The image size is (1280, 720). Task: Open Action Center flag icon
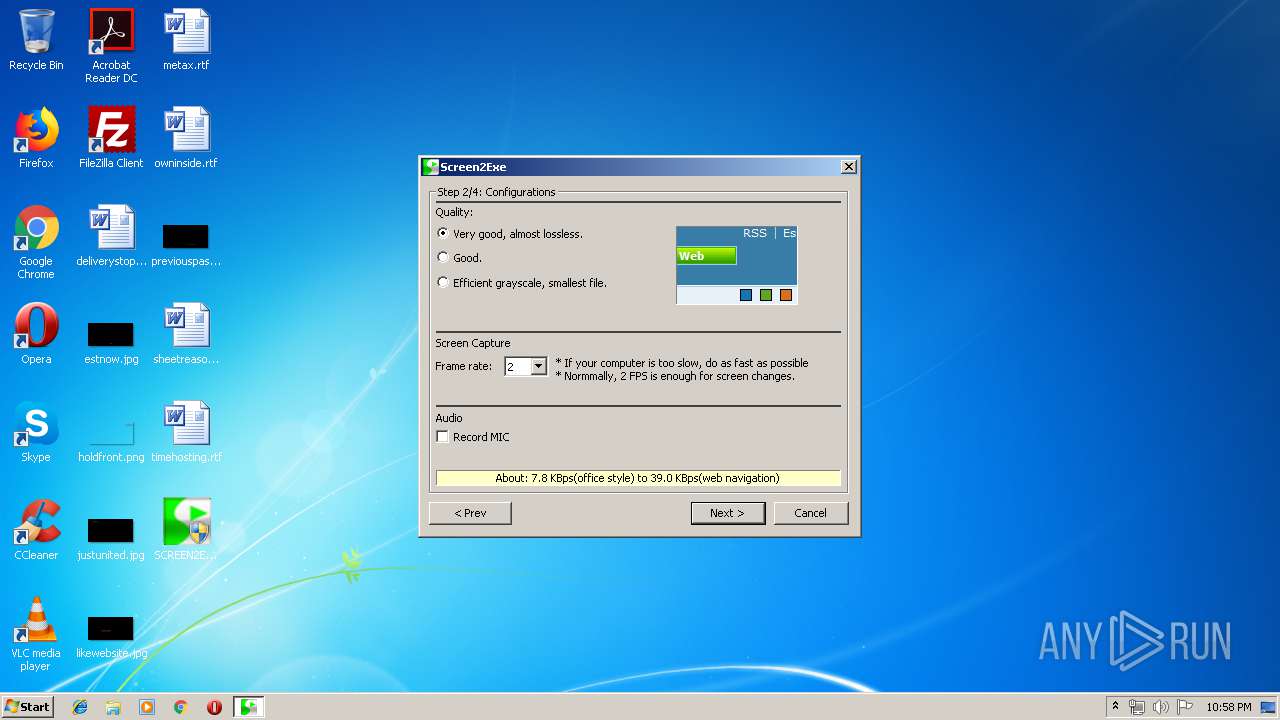tap(1185, 707)
